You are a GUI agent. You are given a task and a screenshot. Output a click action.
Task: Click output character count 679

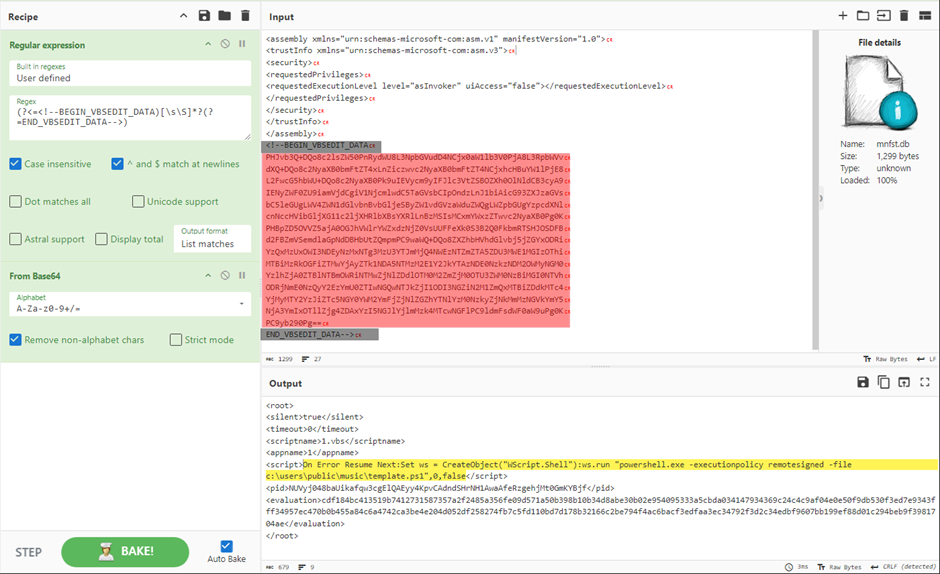(x=278, y=567)
